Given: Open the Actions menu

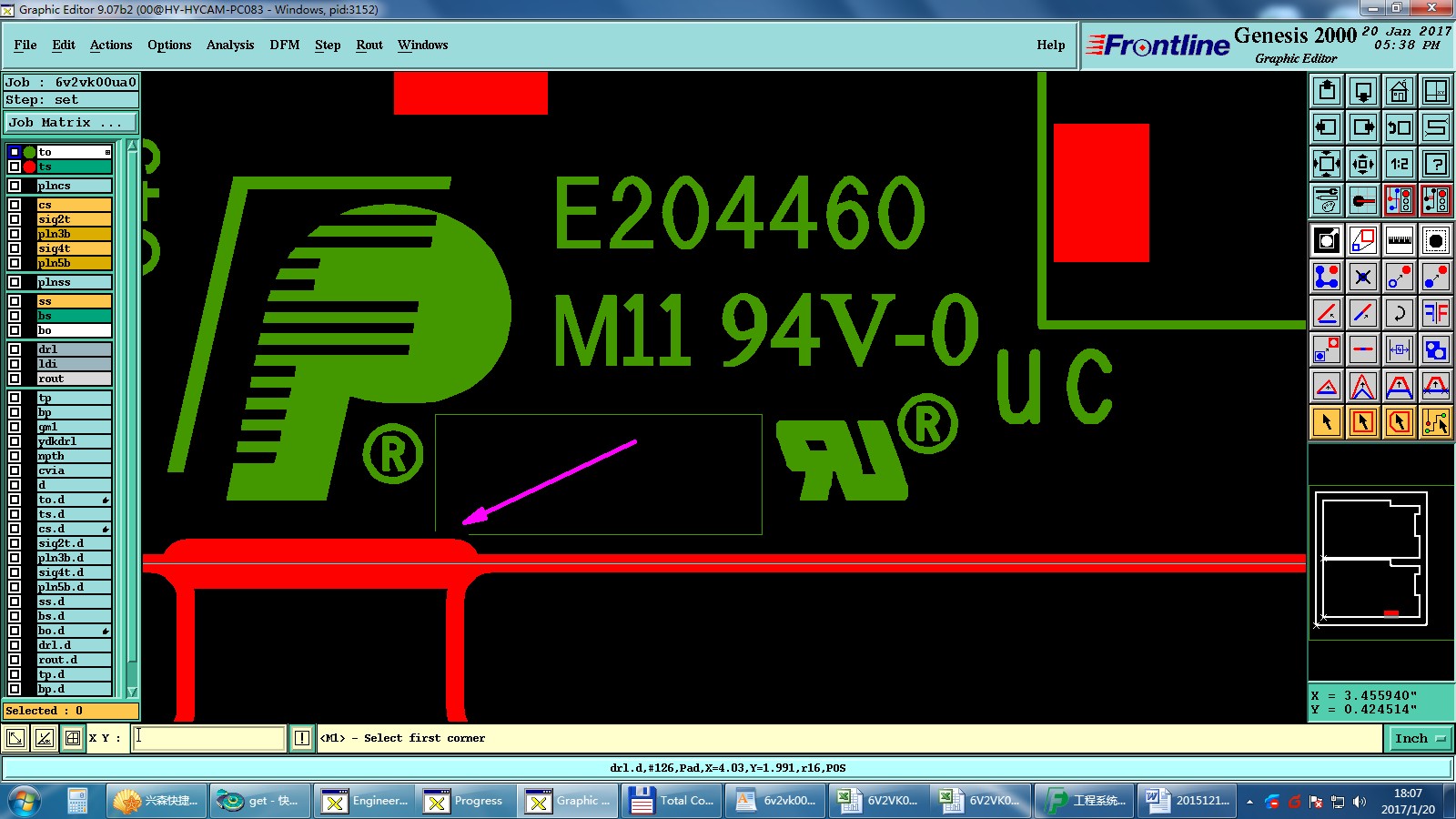Looking at the screenshot, I should pos(111,45).
